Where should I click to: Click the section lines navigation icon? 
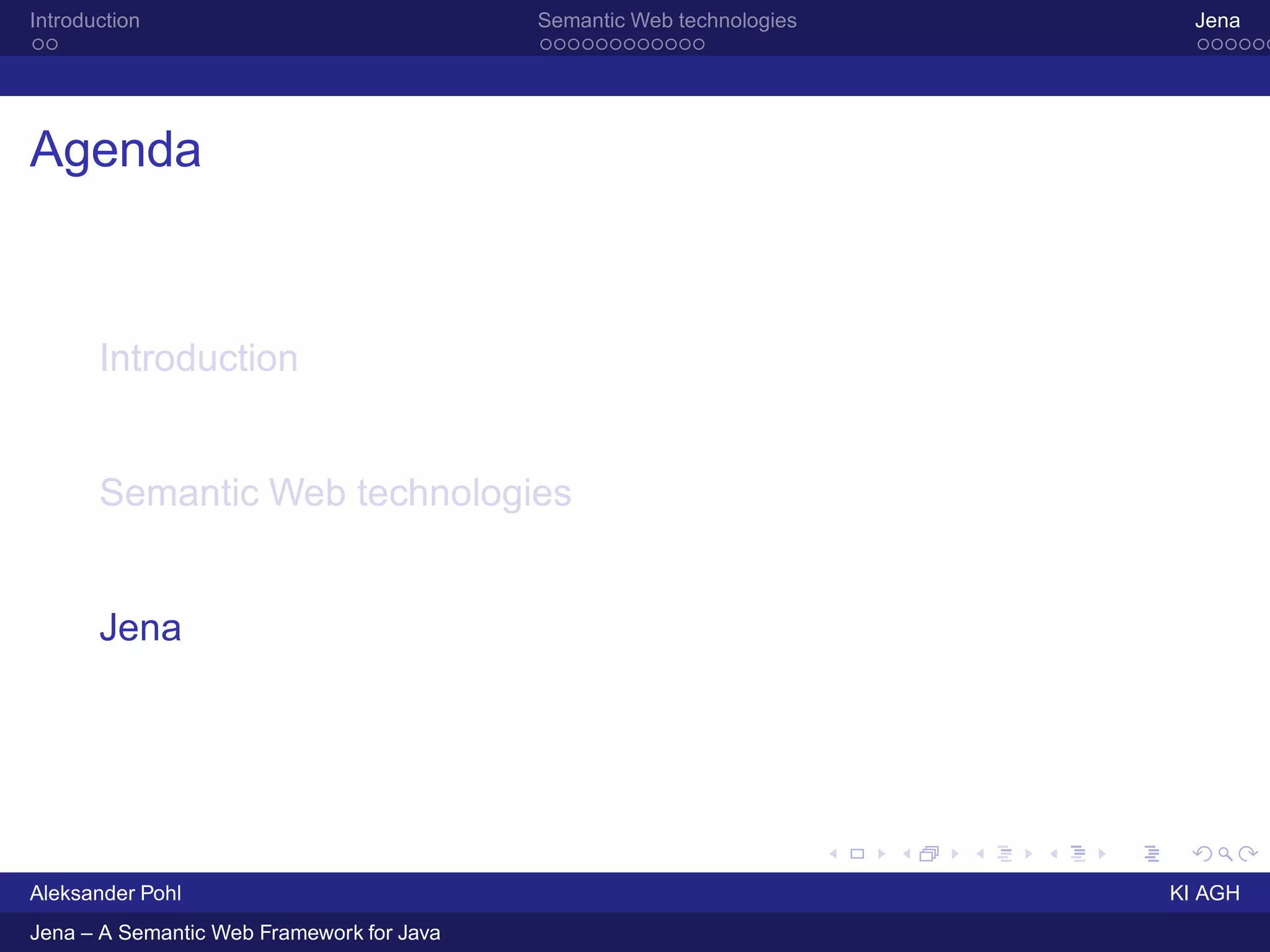1078,854
